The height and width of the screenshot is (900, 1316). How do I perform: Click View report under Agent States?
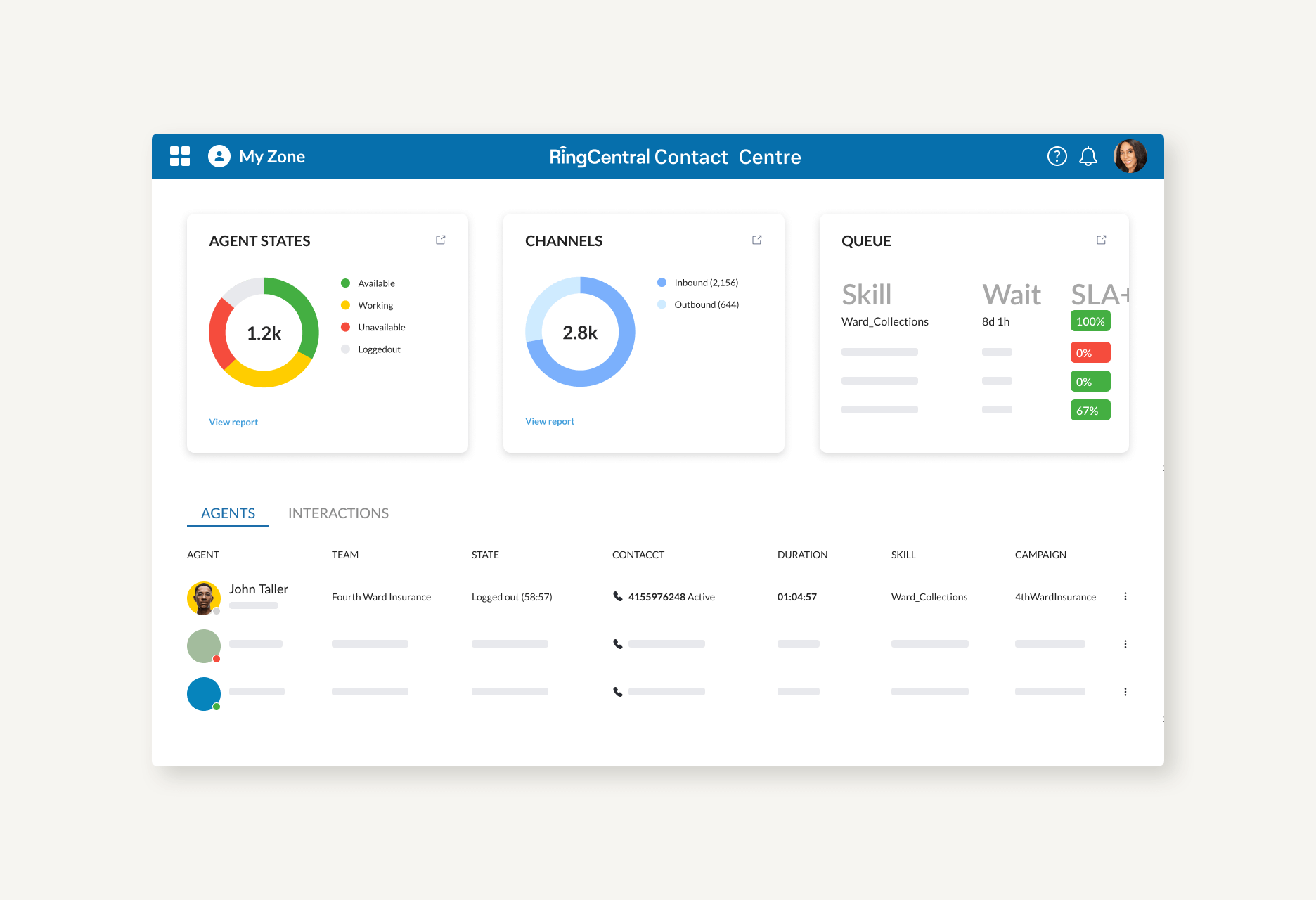233,421
